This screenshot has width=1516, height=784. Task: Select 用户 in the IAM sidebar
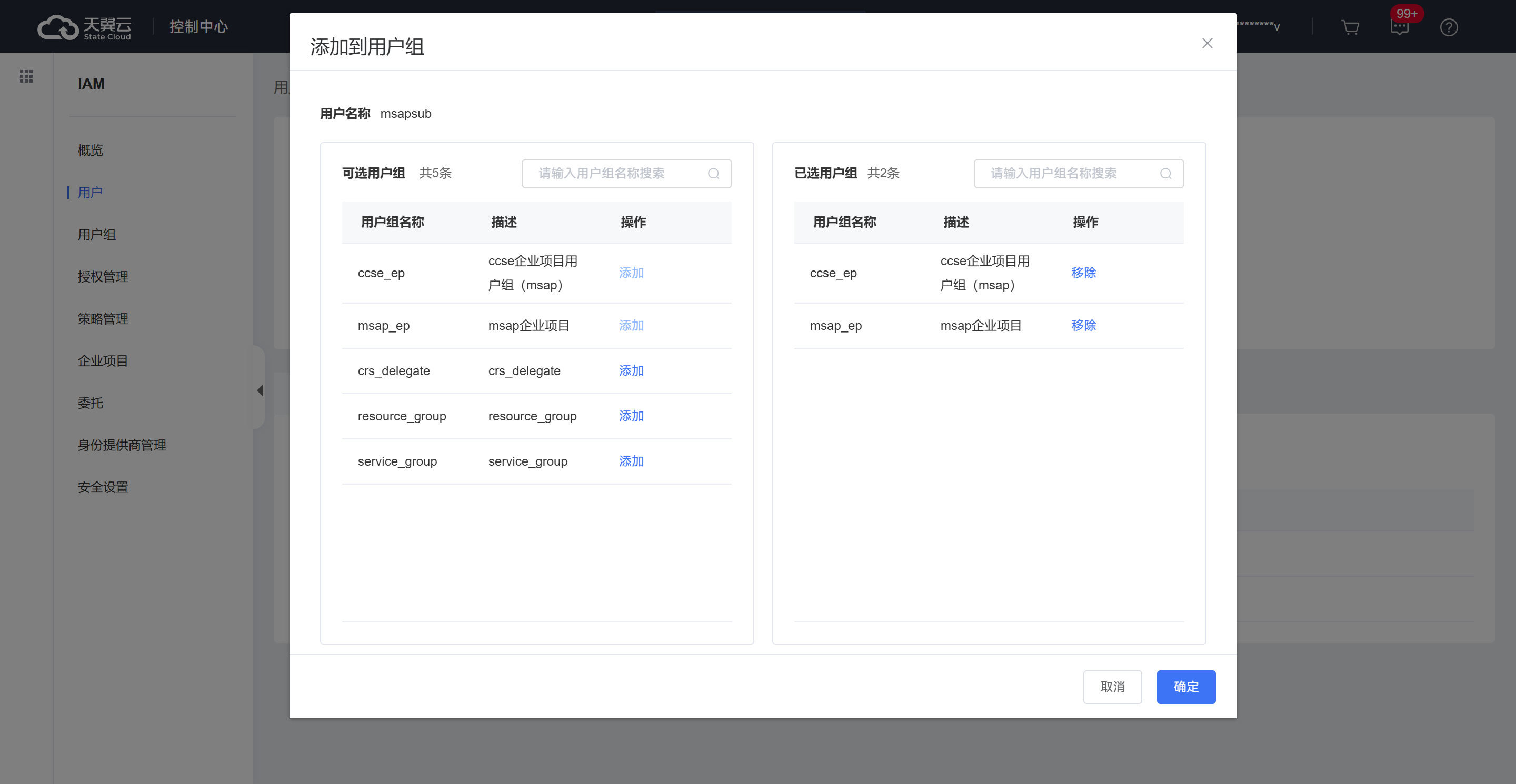(x=90, y=193)
